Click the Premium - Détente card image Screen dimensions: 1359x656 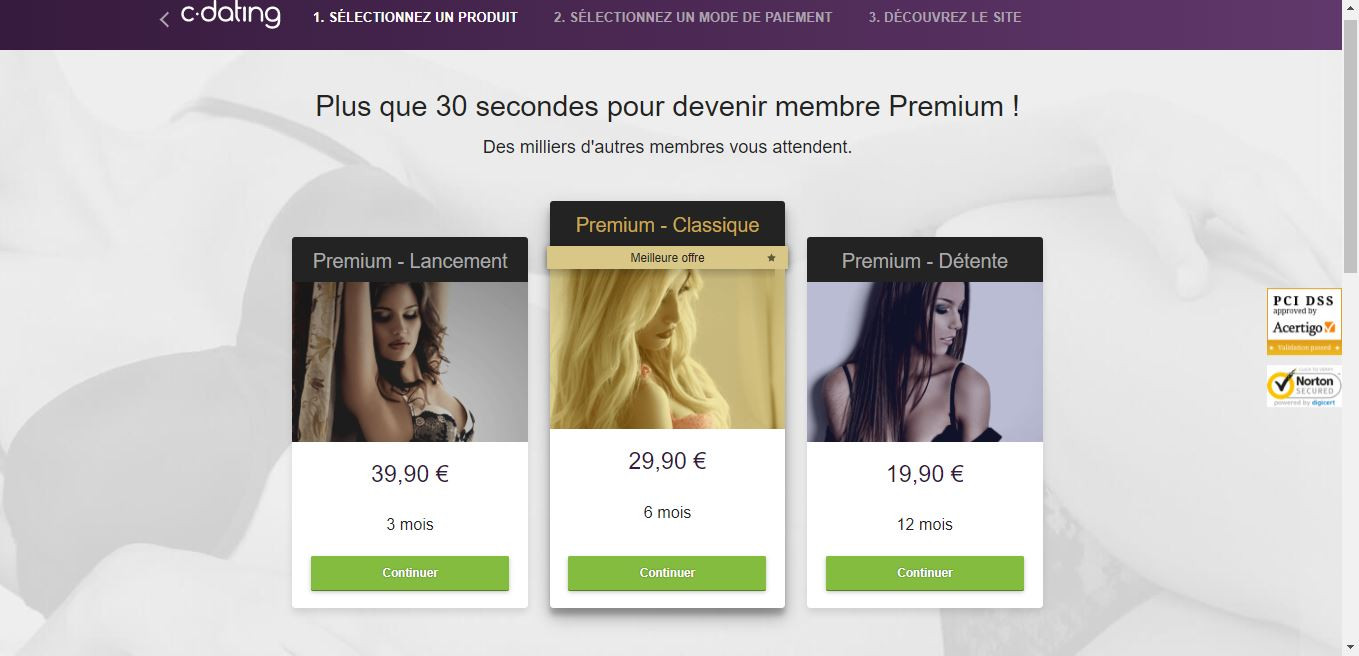tap(925, 362)
